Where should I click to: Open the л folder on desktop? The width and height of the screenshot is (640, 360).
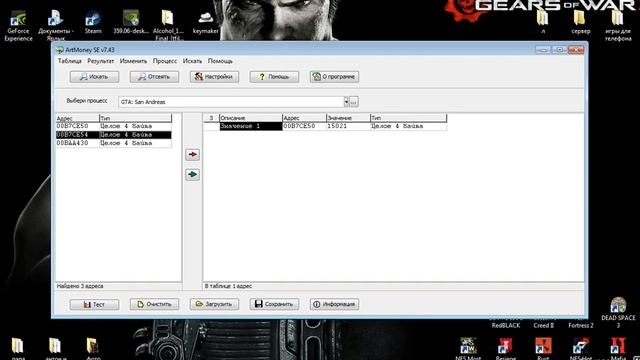543,22
